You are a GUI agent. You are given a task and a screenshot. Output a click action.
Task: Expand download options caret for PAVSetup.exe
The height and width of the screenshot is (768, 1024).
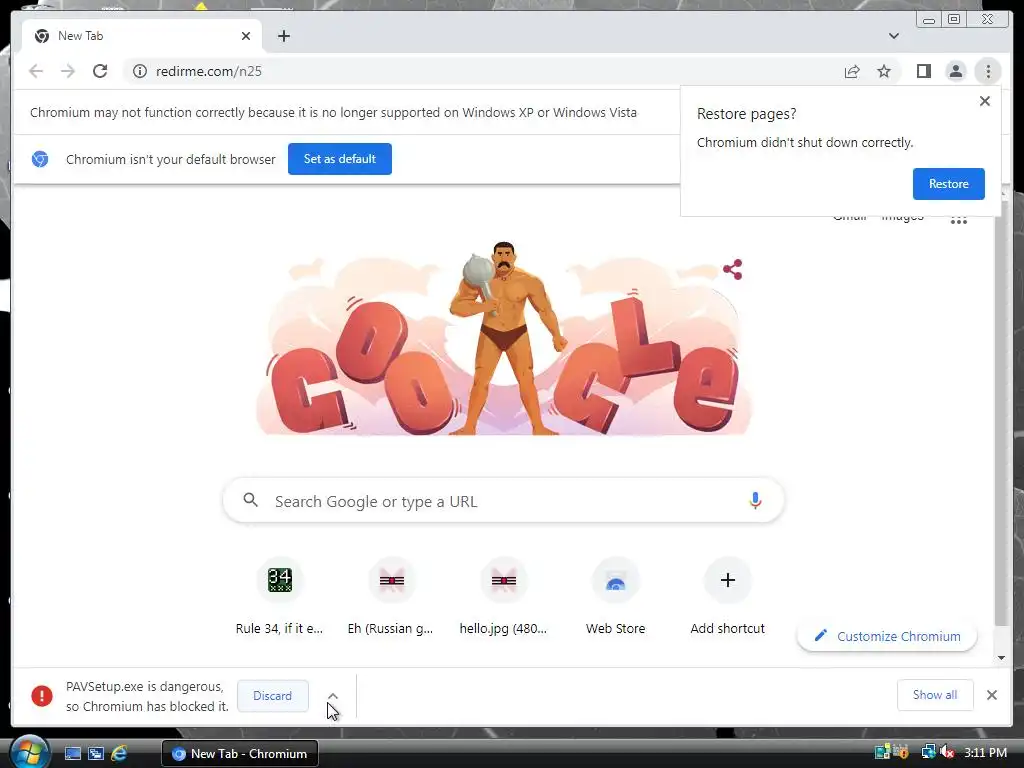click(332, 696)
